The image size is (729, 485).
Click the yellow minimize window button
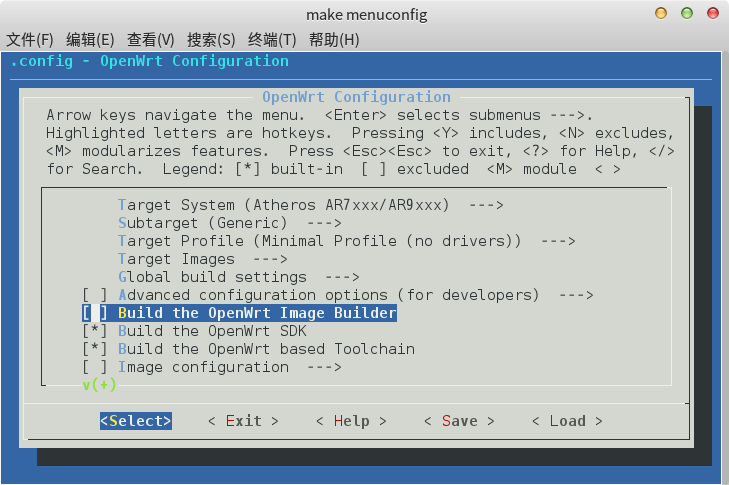click(x=661, y=13)
